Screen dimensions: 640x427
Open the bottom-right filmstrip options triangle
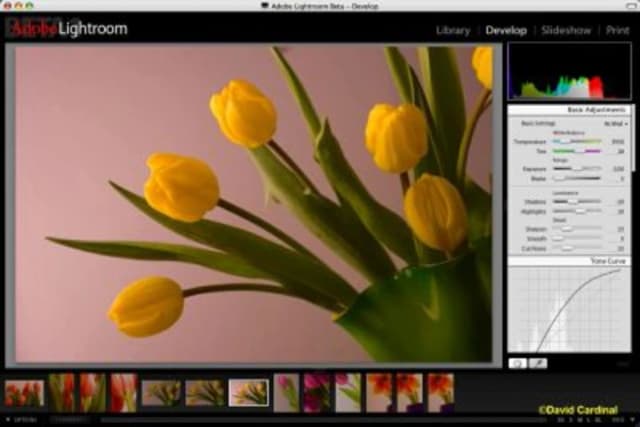point(632,419)
